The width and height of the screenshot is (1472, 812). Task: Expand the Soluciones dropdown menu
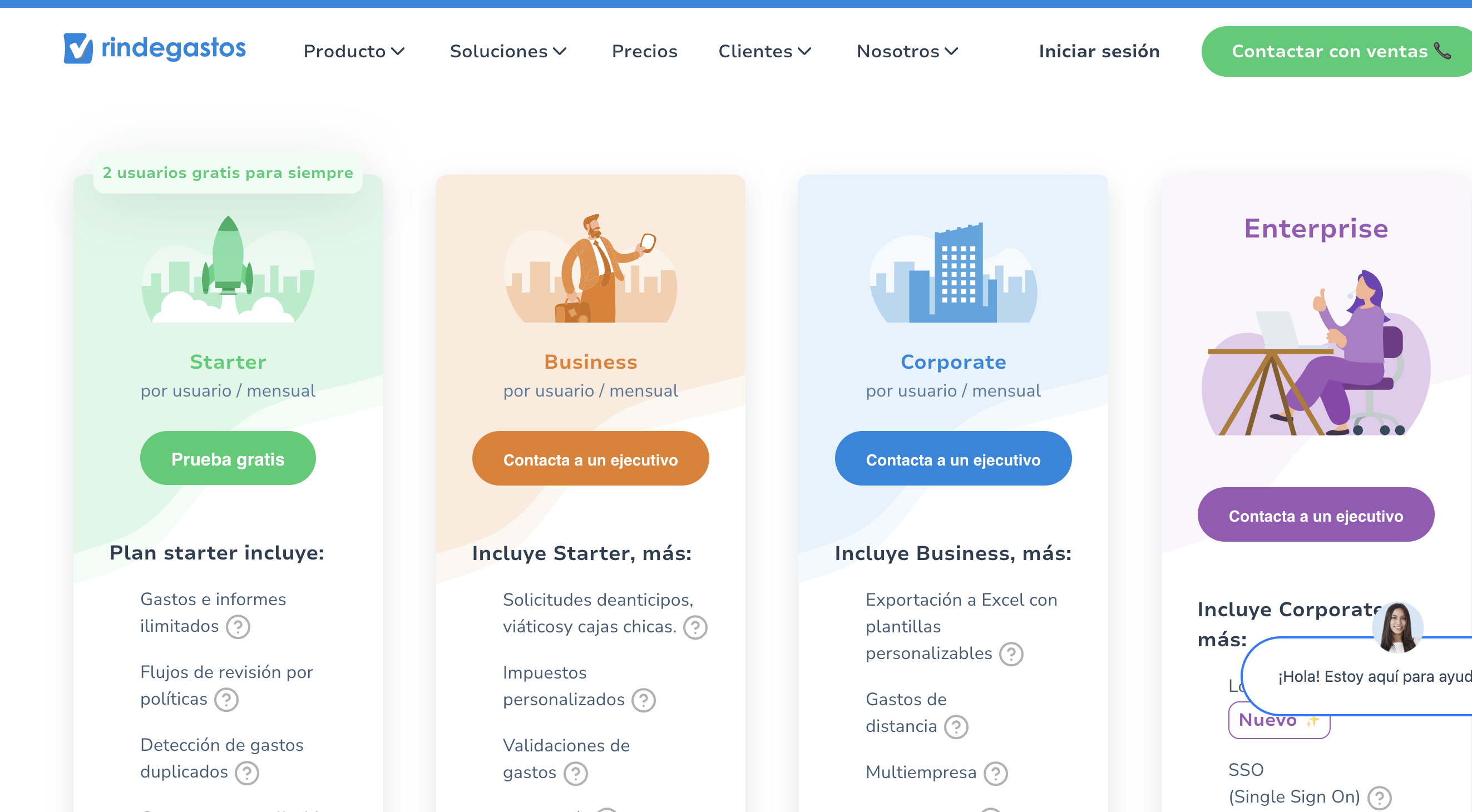click(507, 51)
